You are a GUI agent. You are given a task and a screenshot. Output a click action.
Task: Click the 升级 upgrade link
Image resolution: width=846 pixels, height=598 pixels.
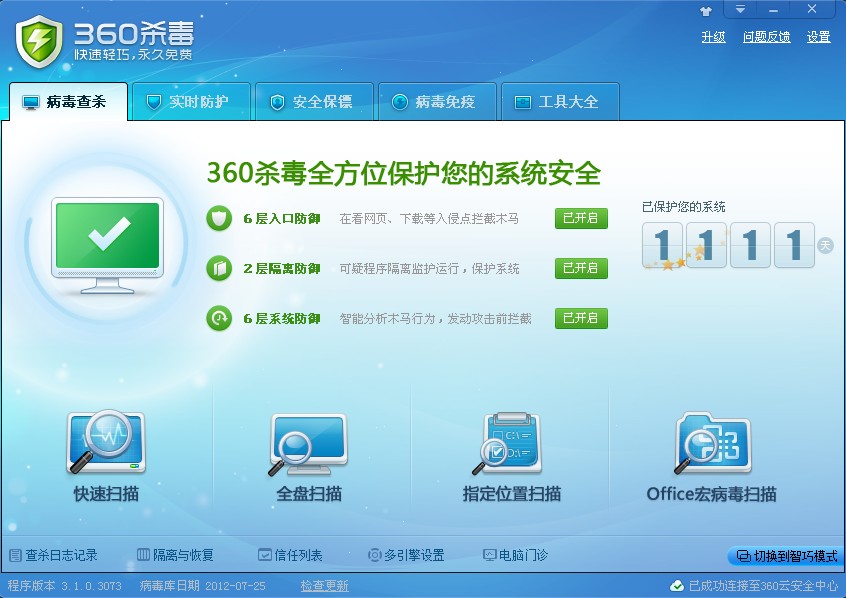pos(713,37)
